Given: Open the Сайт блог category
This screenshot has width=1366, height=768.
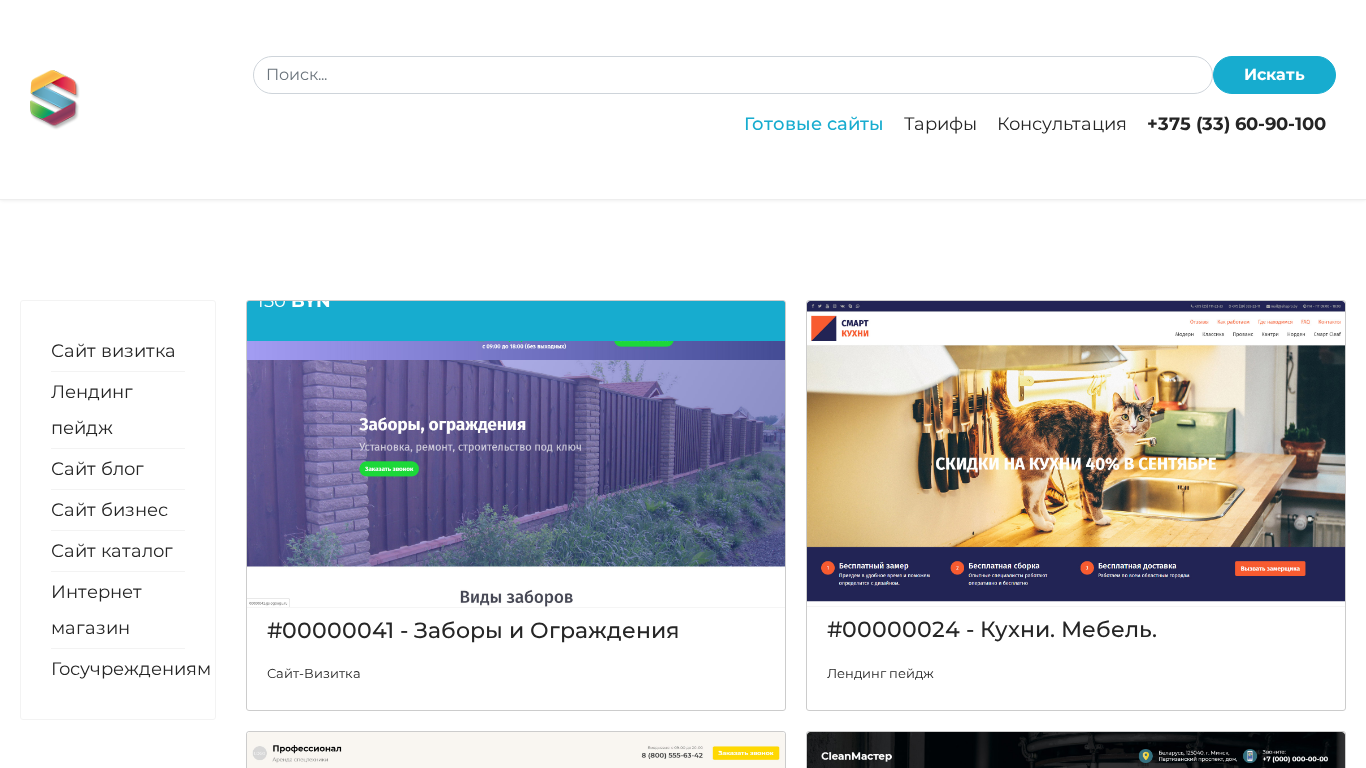Looking at the screenshot, I should point(98,469).
